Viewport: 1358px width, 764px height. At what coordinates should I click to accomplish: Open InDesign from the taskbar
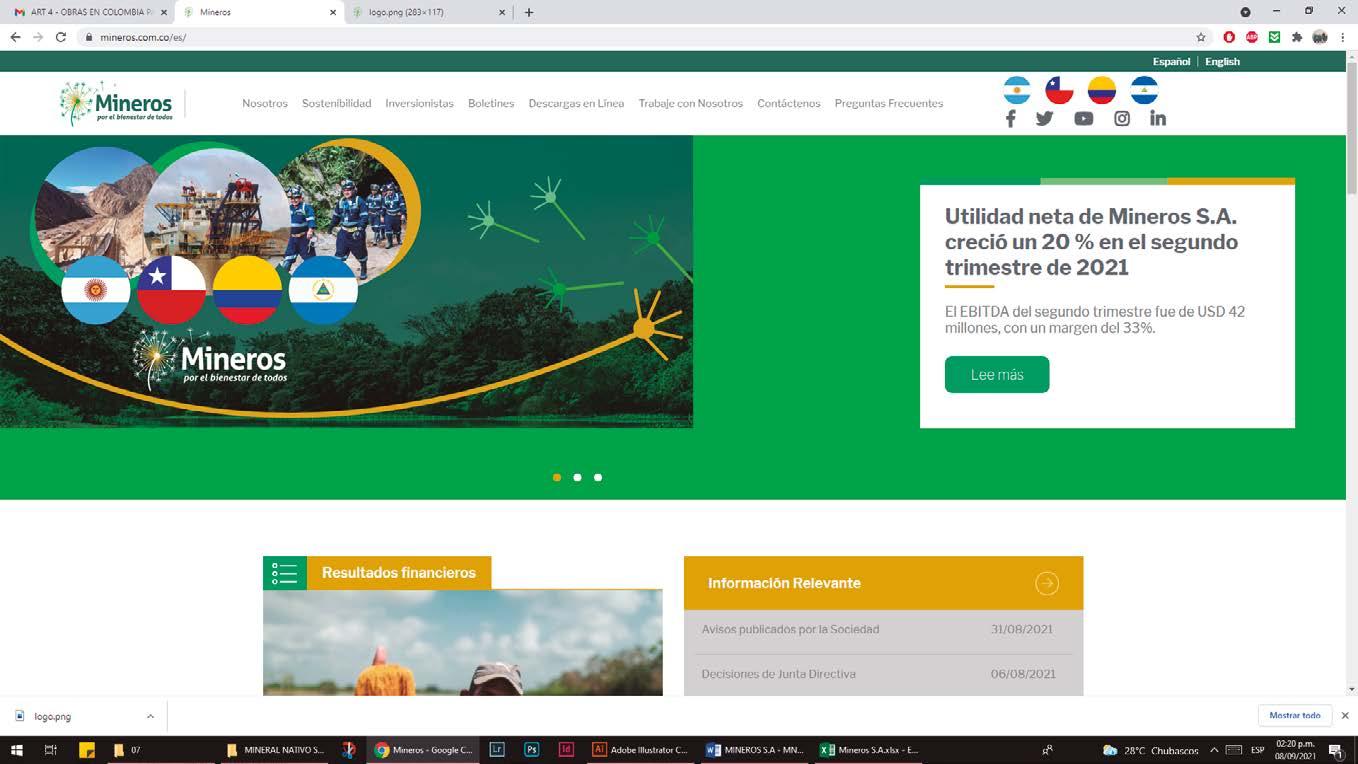tap(566, 750)
